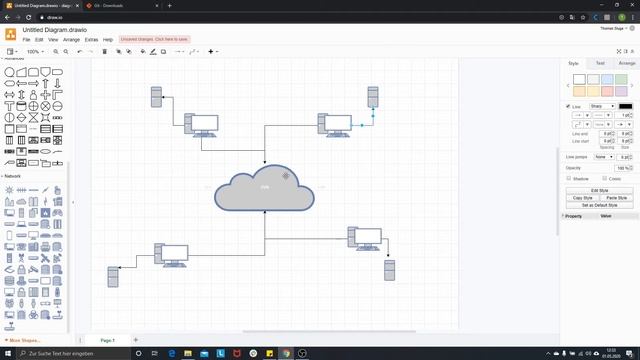Viewport: 640px width, 360px height.
Task: Click the black line color swatch
Action: pyautogui.click(x=625, y=106)
